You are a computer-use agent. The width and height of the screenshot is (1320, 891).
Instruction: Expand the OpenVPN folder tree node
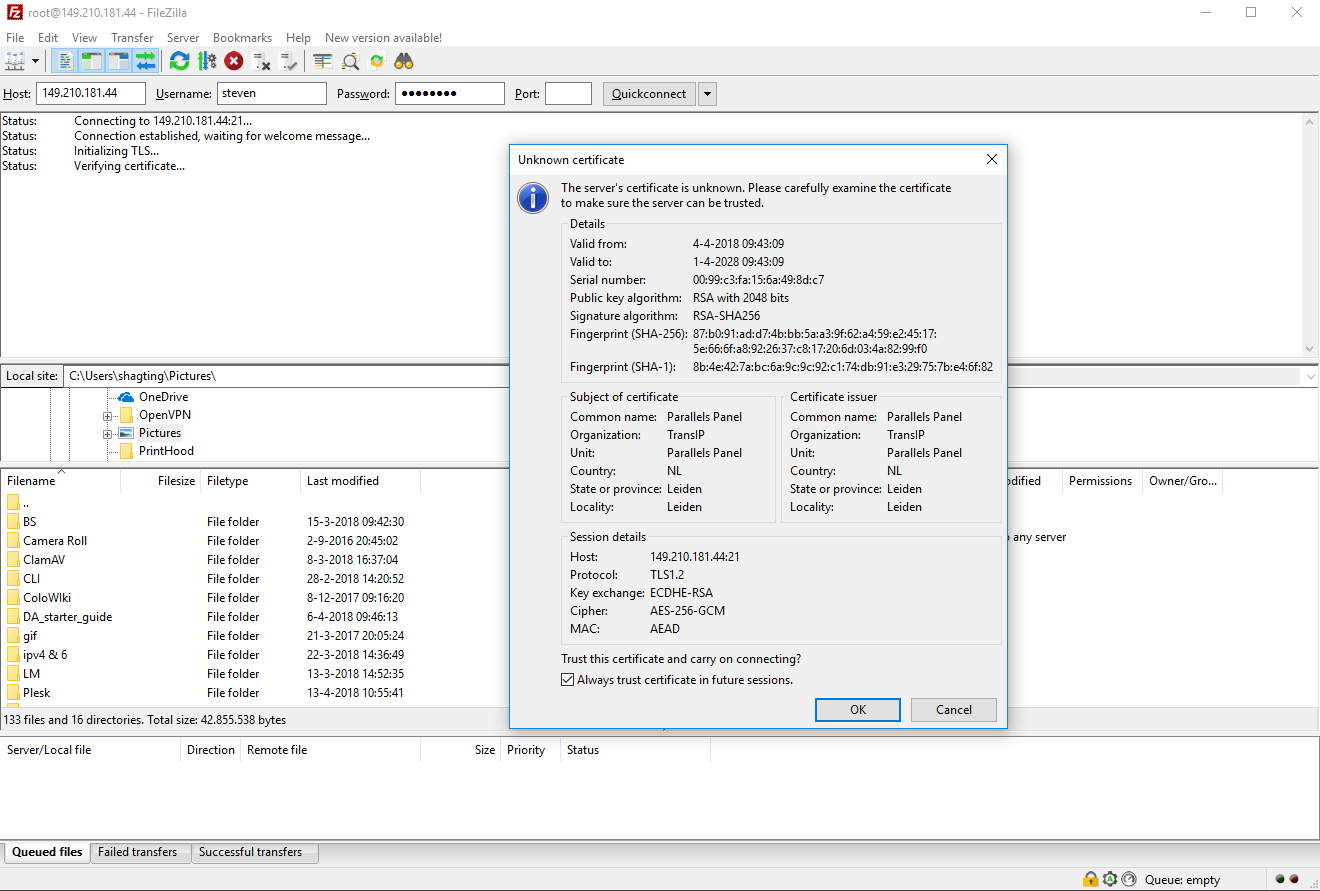(107, 415)
